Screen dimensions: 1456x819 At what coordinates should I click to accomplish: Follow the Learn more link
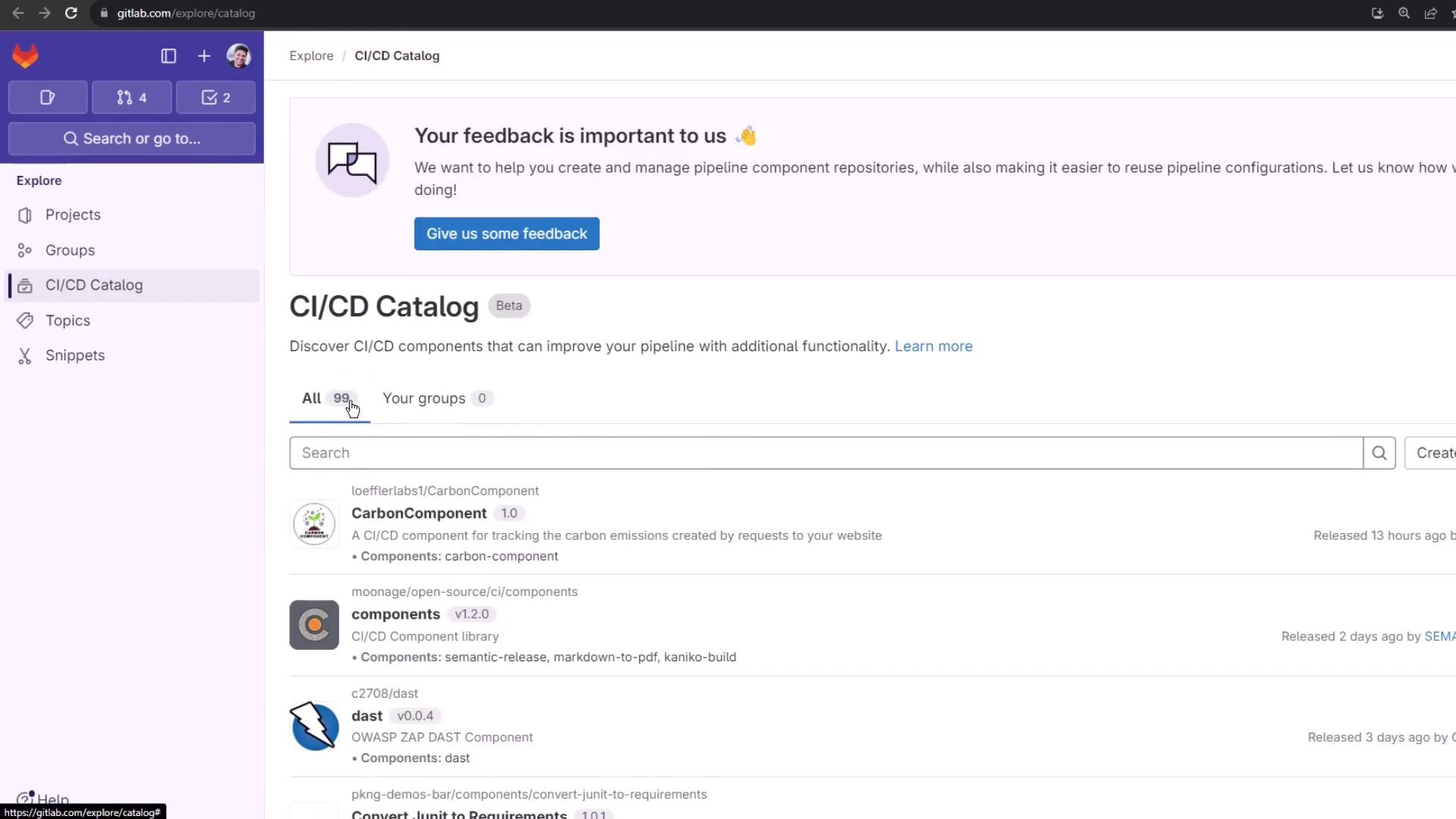tap(934, 347)
